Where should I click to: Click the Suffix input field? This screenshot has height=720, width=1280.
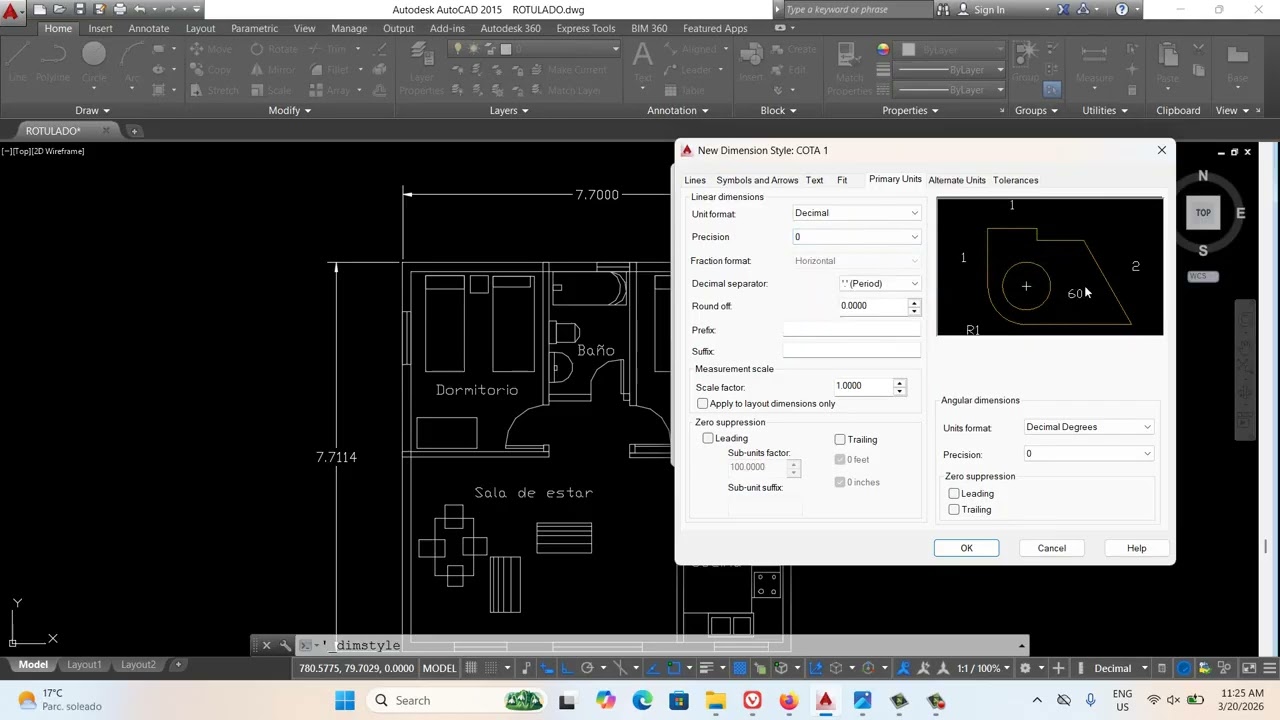tap(851, 351)
